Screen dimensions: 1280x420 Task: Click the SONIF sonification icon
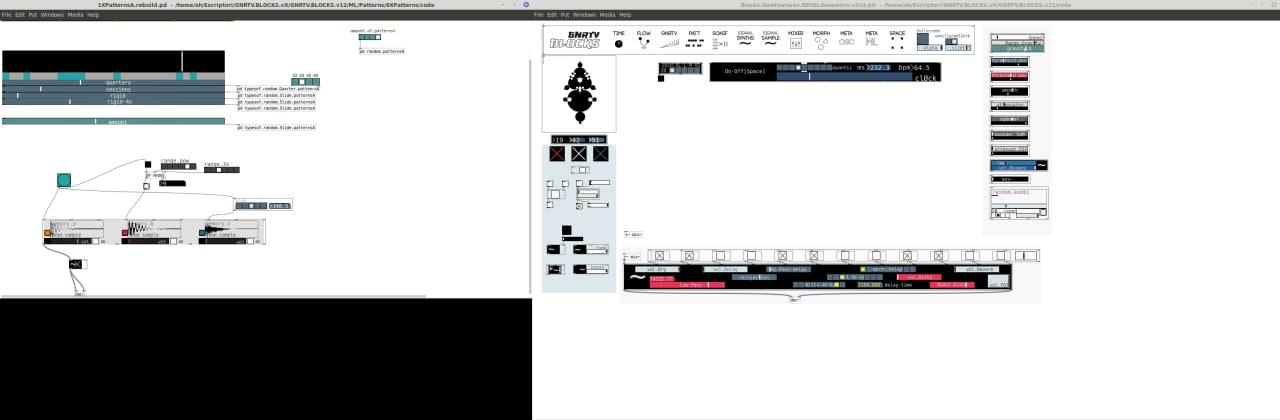pos(720,42)
